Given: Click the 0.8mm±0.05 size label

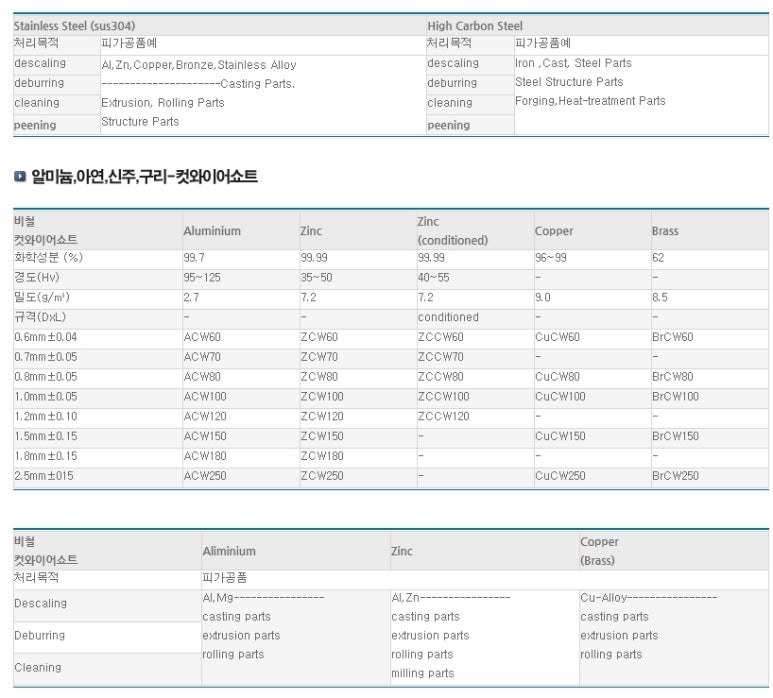Looking at the screenshot, I should [45, 377].
